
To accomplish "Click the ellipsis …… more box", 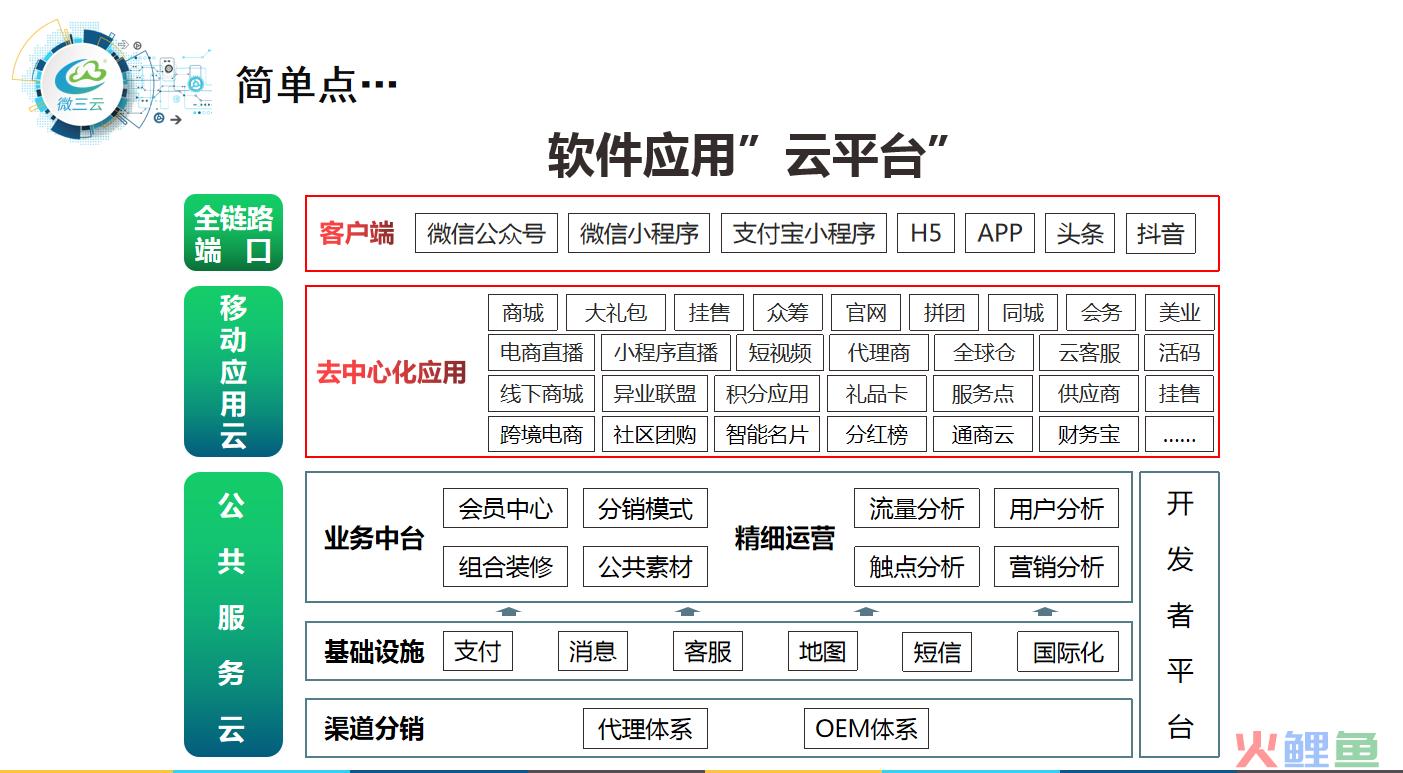I will coord(1180,435).
